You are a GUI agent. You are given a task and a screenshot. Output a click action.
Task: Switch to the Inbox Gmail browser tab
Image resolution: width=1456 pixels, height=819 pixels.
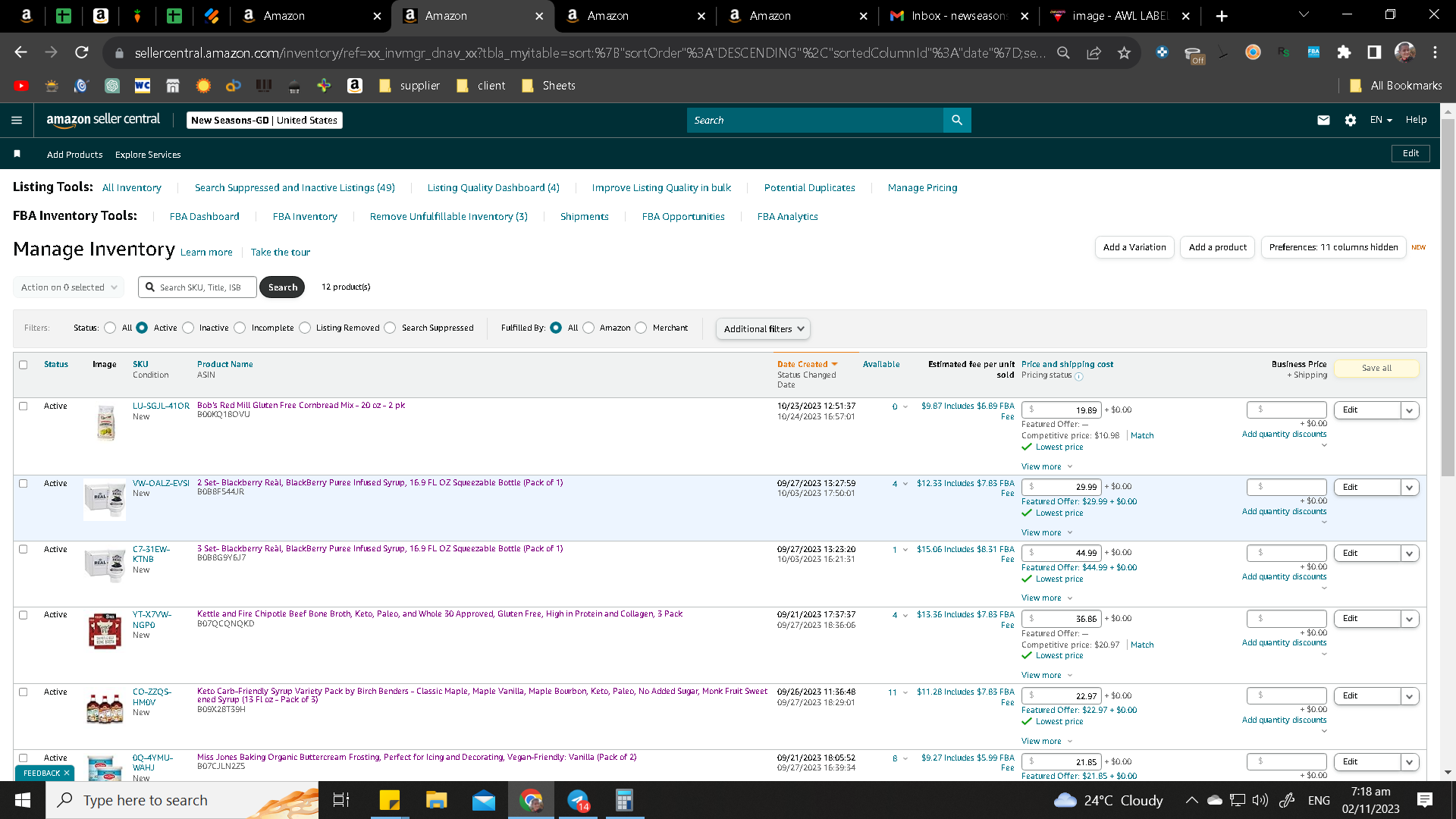[959, 16]
